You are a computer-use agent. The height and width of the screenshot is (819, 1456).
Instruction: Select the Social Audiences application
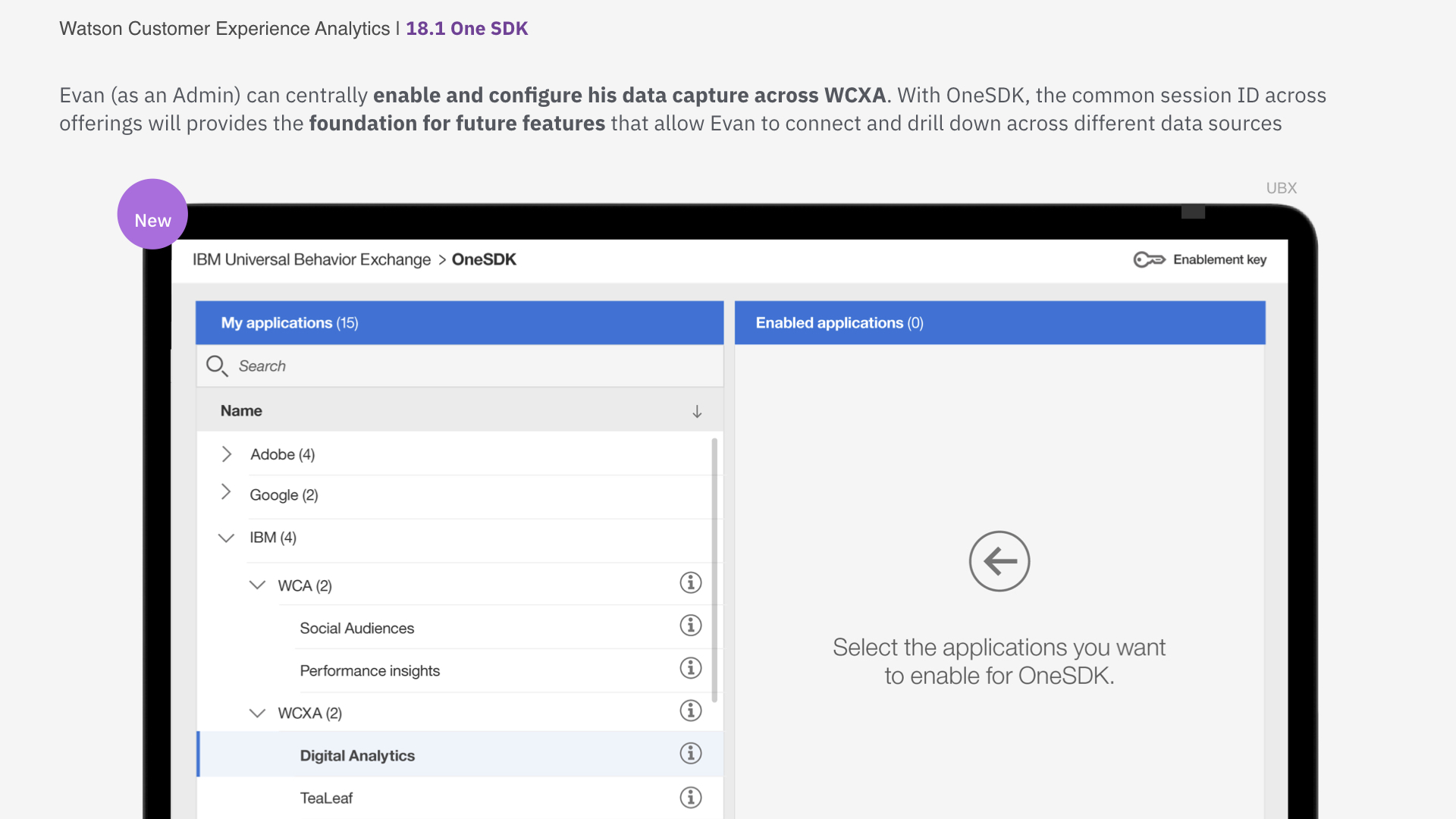pos(356,629)
